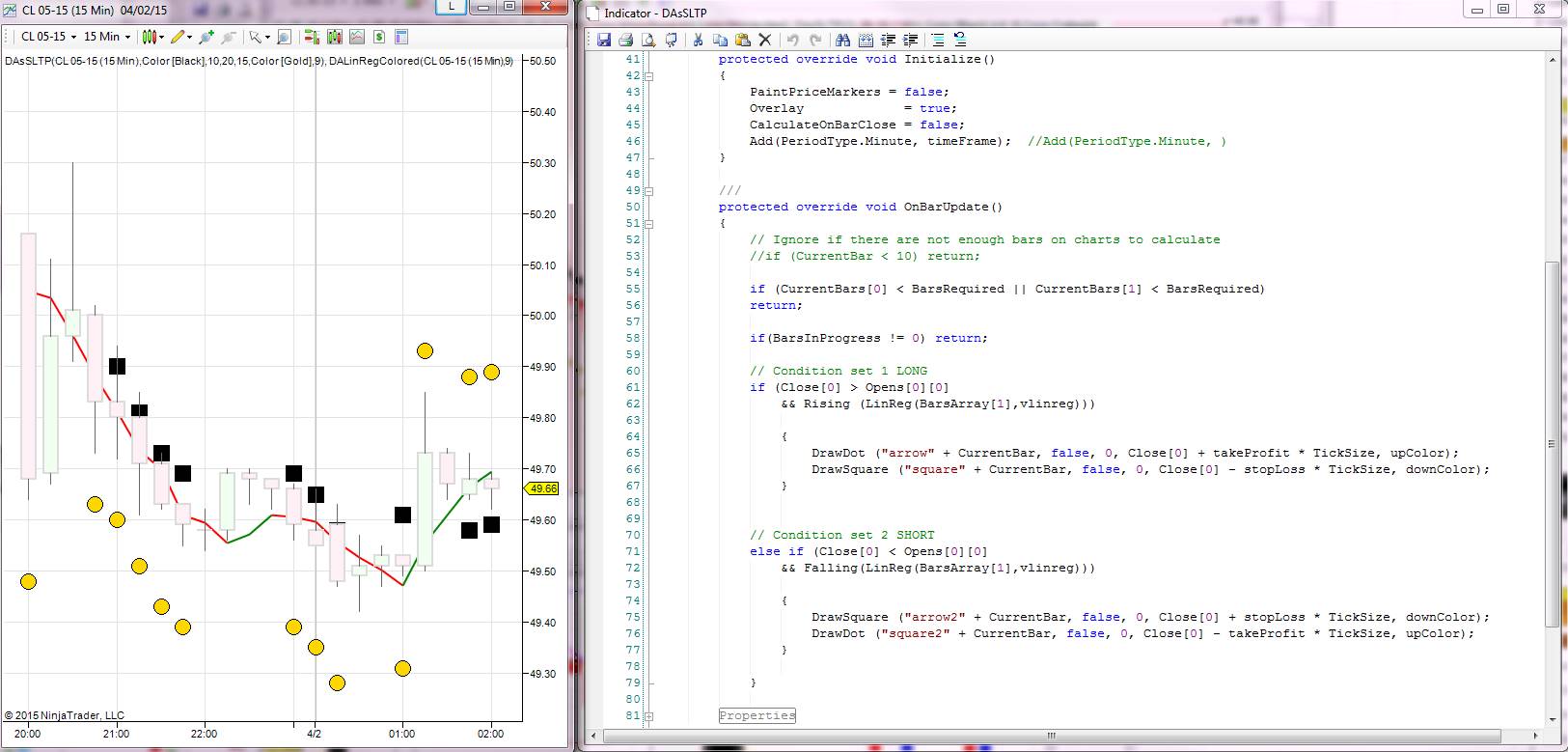Open the Chart Trader dollar icon
1568x752 pixels.
click(x=379, y=37)
